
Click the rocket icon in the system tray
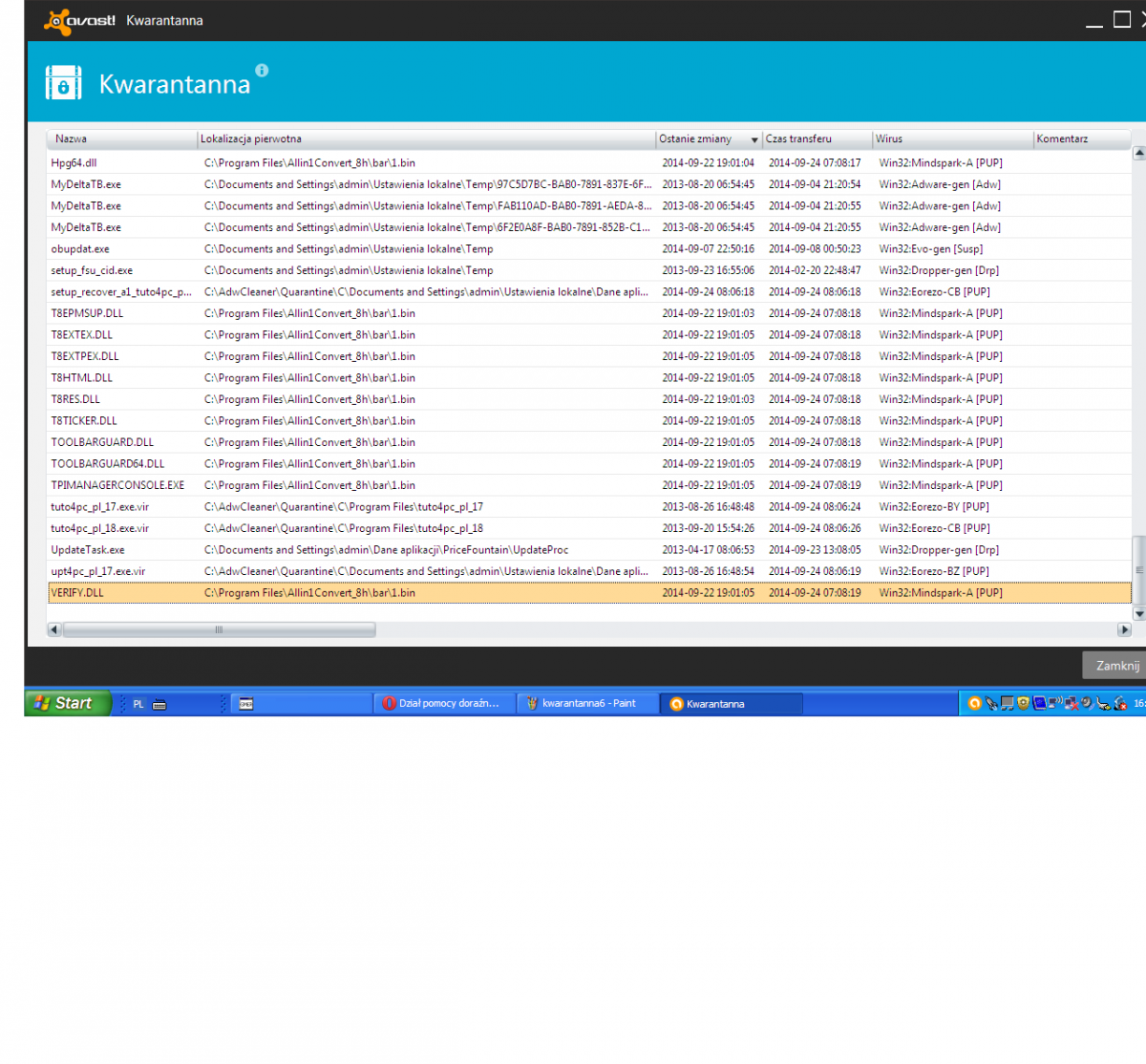click(991, 704)
